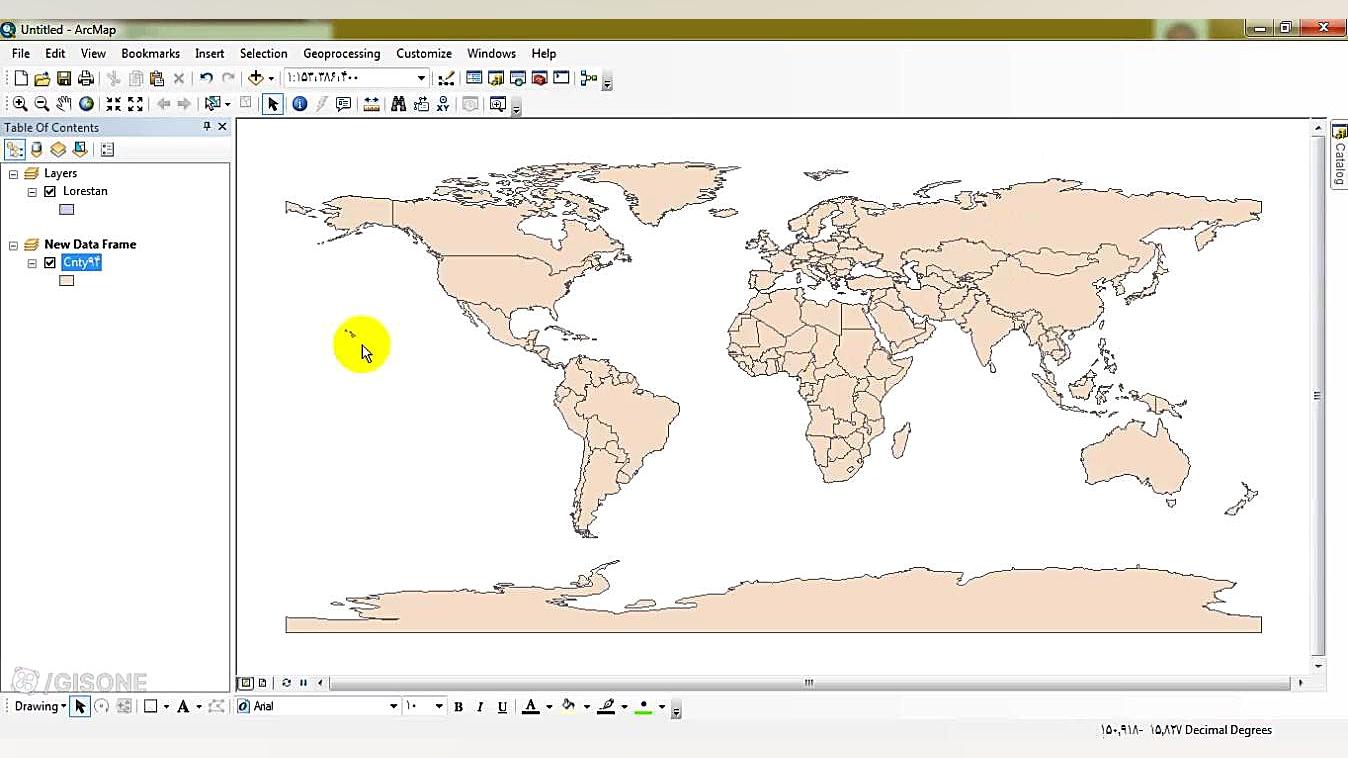Toggle visibility of the Cnty layer
The width and height of the screenshot is (1348, 758).
49,262
